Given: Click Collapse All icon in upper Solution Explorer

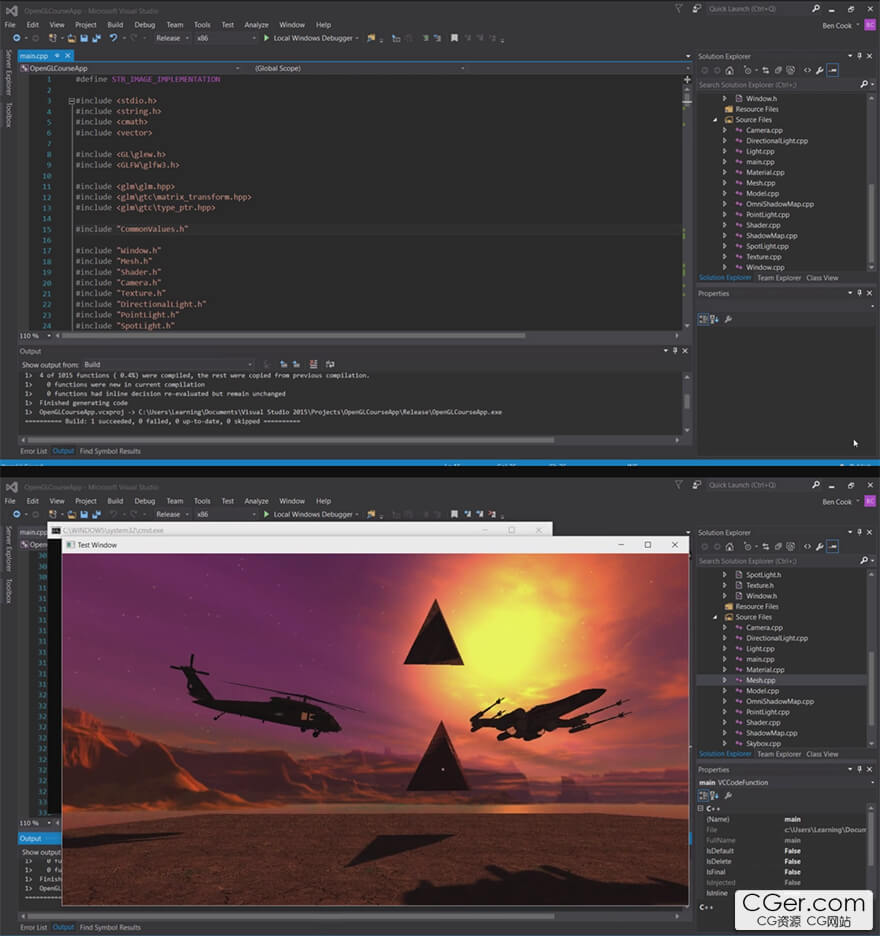Looking at the screenshot, I should (778, 70).
